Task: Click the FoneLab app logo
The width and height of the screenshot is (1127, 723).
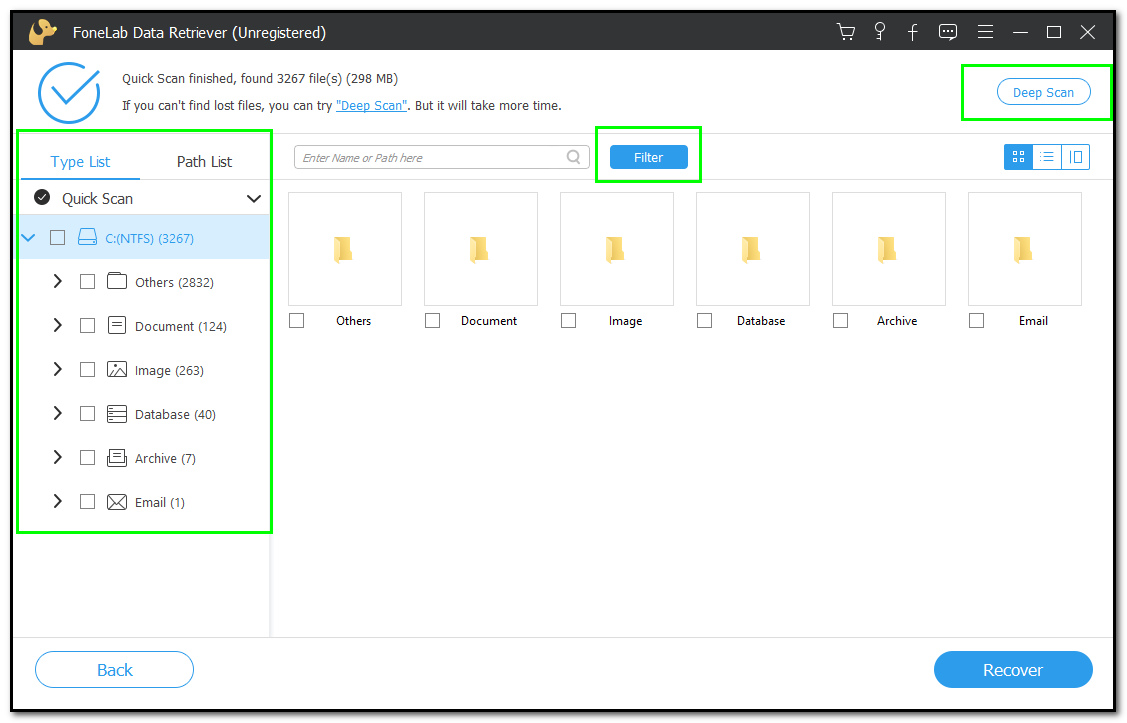Action: (42, 32)
